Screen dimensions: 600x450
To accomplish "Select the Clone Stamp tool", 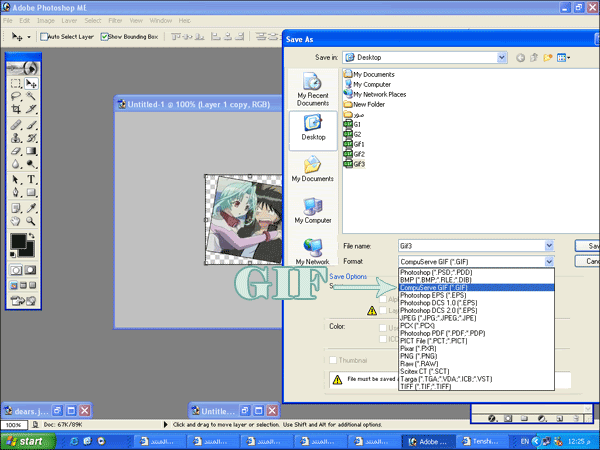I will [16, 138].
